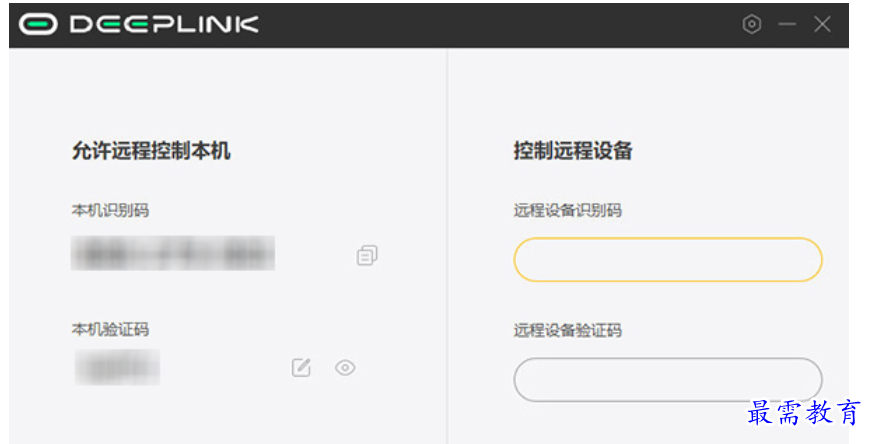
Task: Click the 远程设备验证码 input box
Action: point(667,380)
